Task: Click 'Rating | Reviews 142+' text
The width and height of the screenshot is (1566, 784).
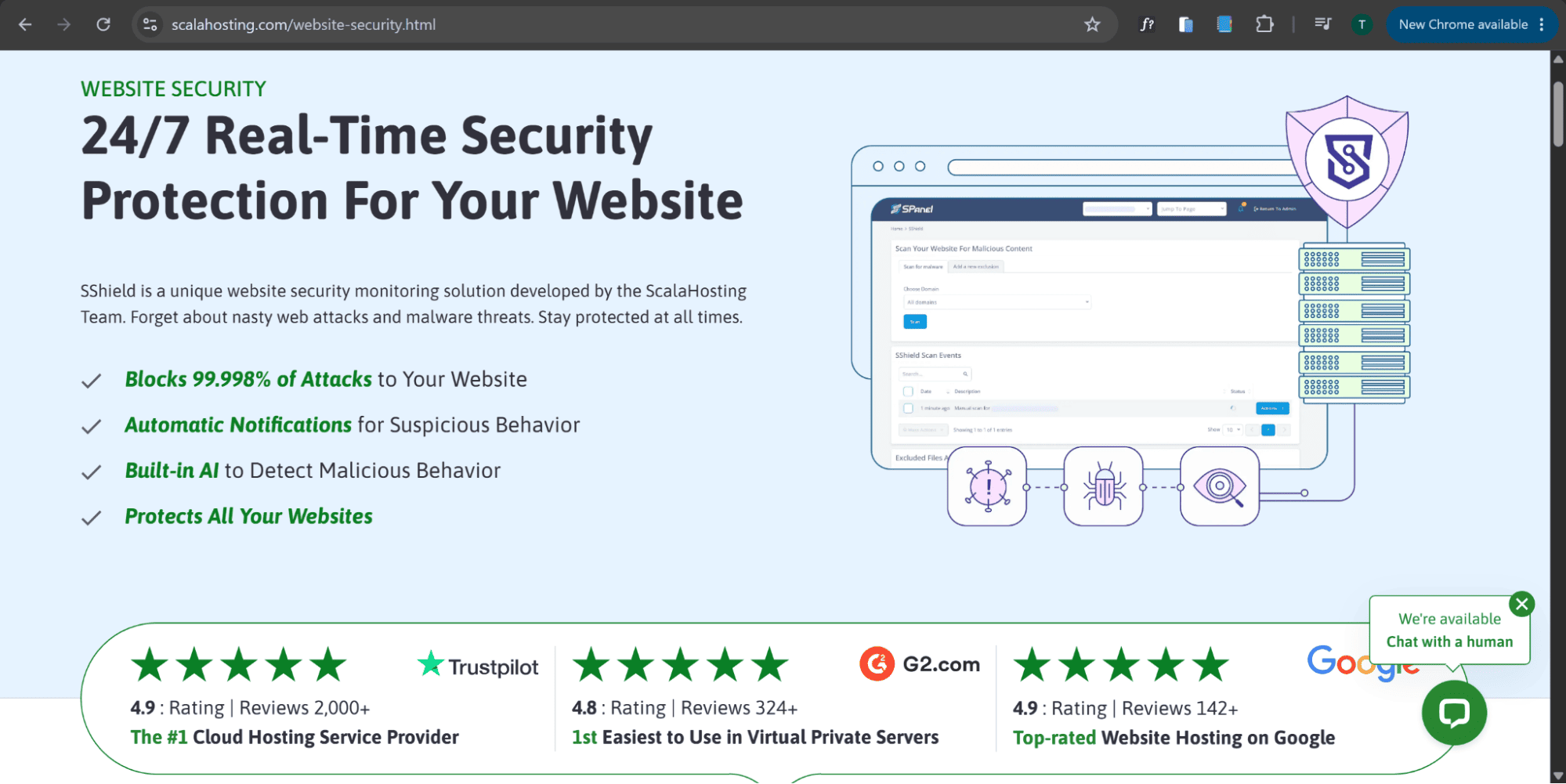Action: [x=1145, y=708]
